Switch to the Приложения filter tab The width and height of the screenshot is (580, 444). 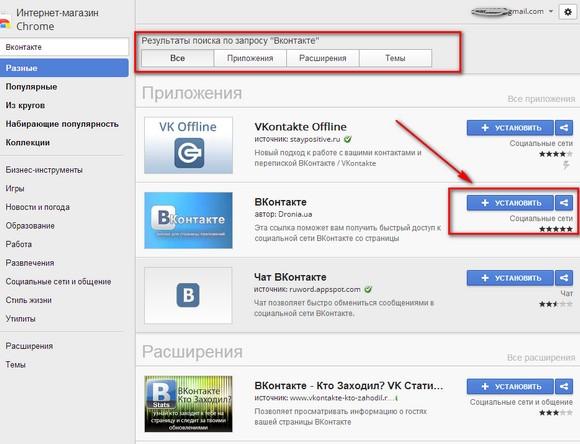coord(250,58)
